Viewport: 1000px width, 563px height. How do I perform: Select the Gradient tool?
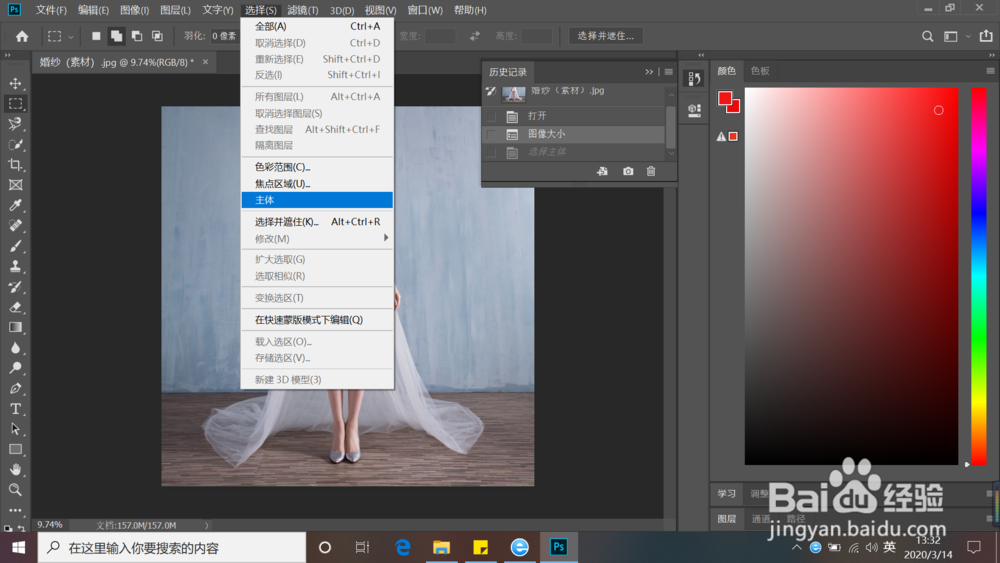pos(15,327)
